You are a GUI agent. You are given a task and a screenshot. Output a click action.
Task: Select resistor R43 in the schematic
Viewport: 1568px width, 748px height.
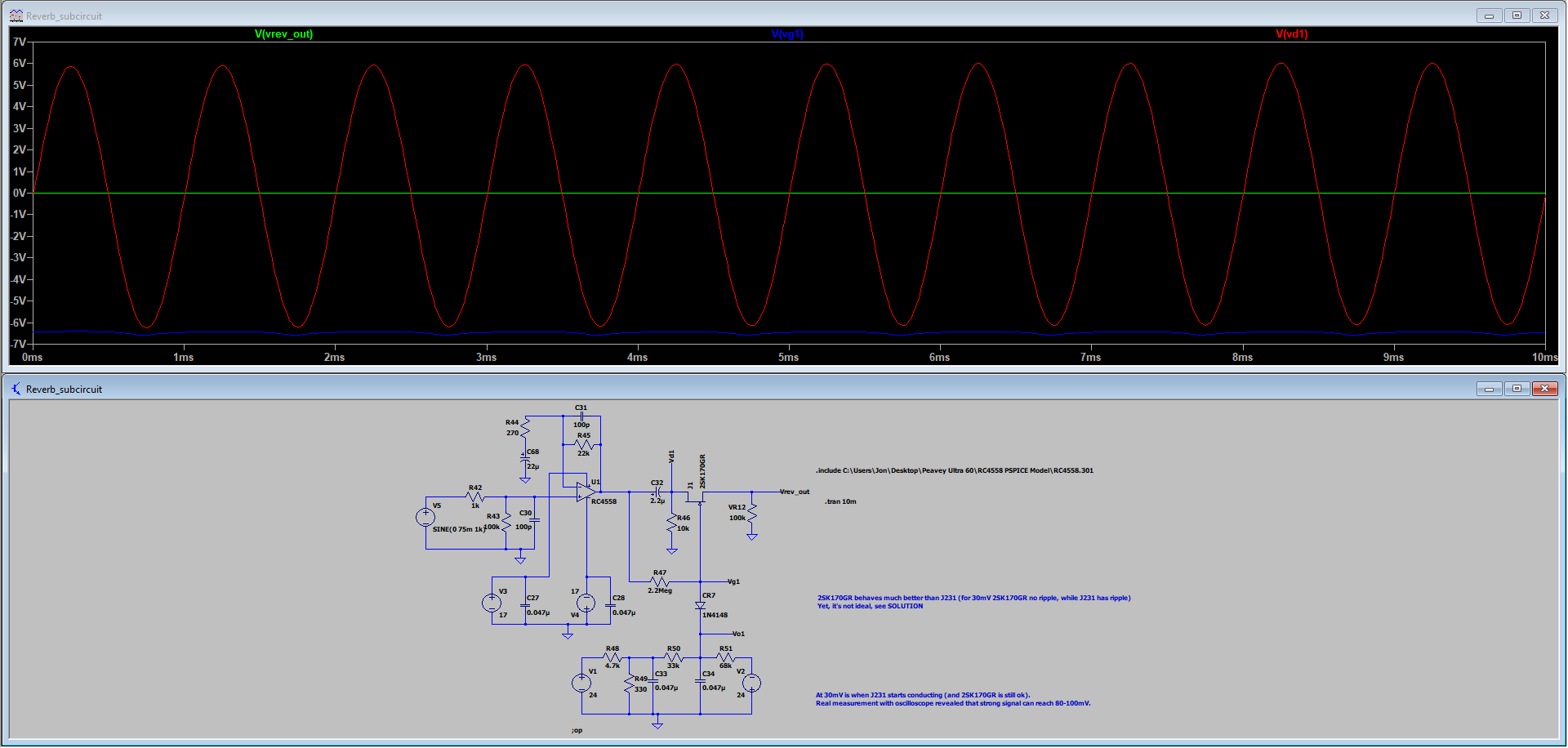506,523
